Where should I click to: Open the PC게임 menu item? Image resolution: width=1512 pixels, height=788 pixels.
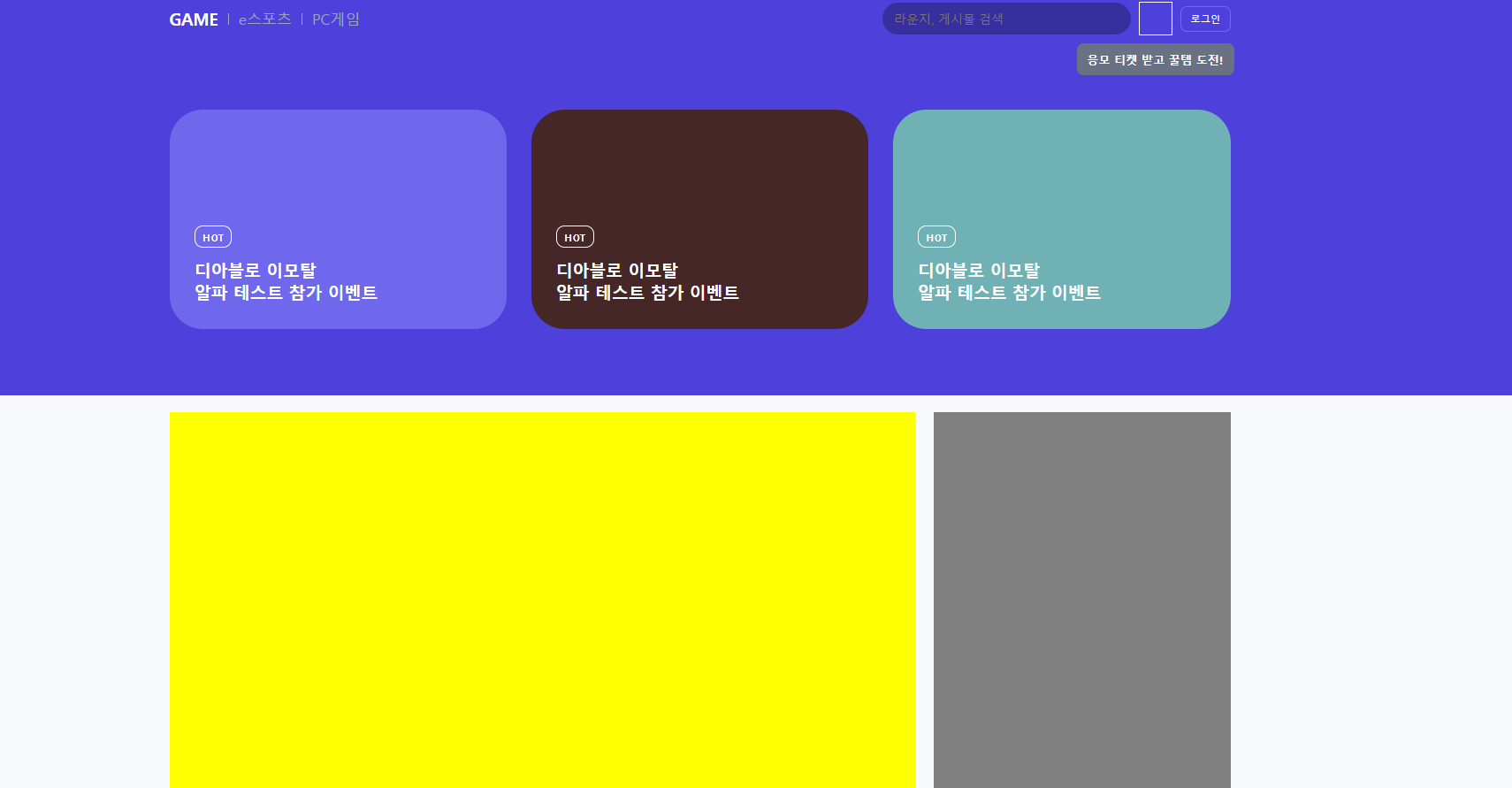pos(336,19)
